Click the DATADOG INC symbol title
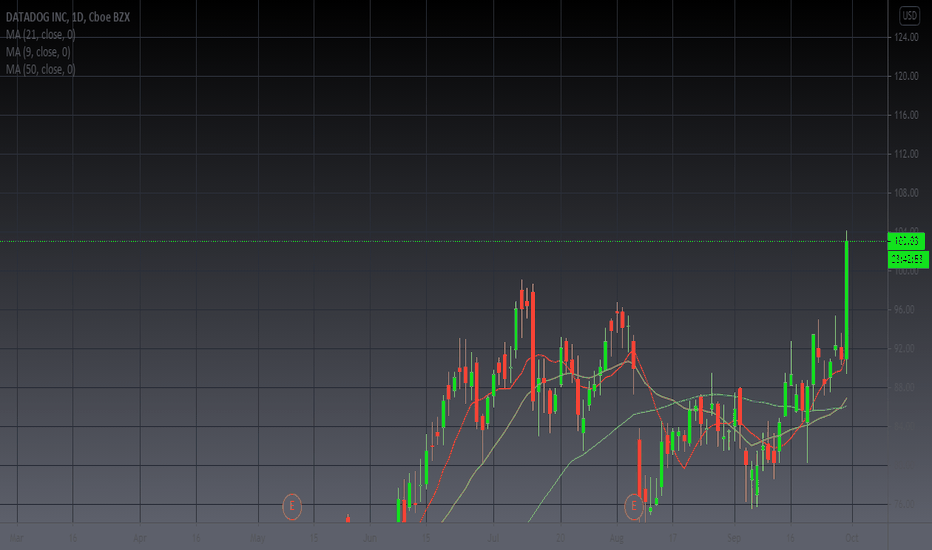 click(x=67, y=17)
